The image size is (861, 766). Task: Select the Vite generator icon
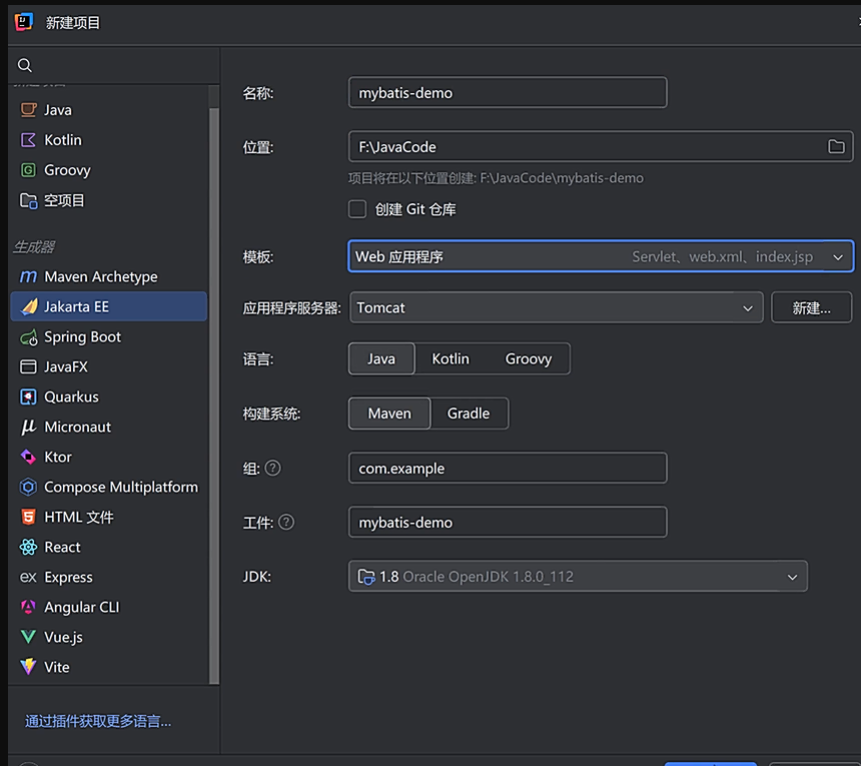pos(28,667)
